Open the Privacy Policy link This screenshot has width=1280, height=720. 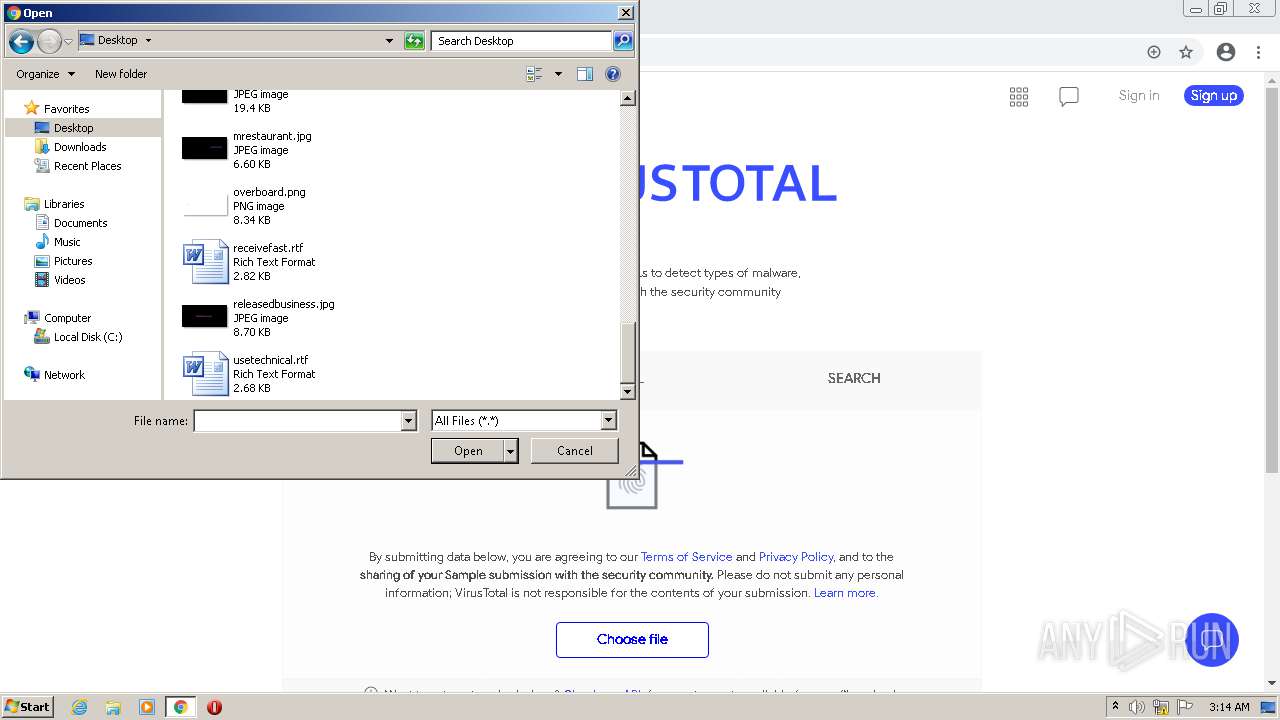[796, 557]
